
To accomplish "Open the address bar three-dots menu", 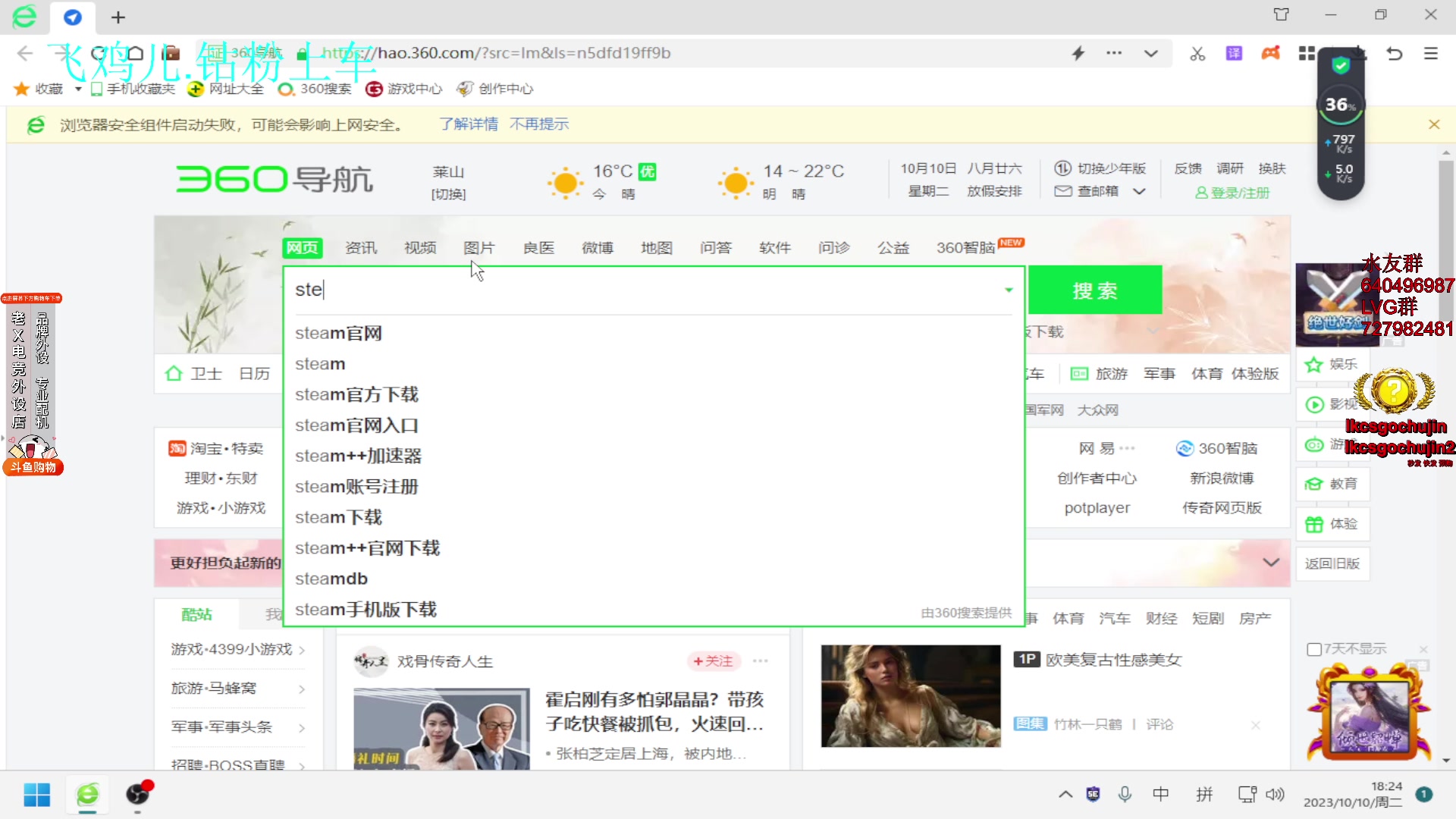I will pyautogui.click(x=1114, y=53).
